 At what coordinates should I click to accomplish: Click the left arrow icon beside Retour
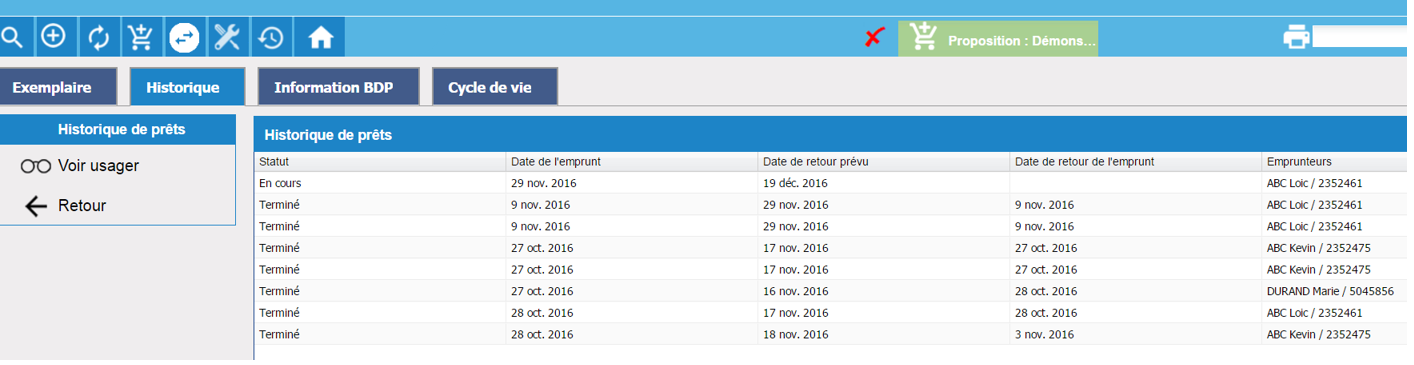click(36, 206)
